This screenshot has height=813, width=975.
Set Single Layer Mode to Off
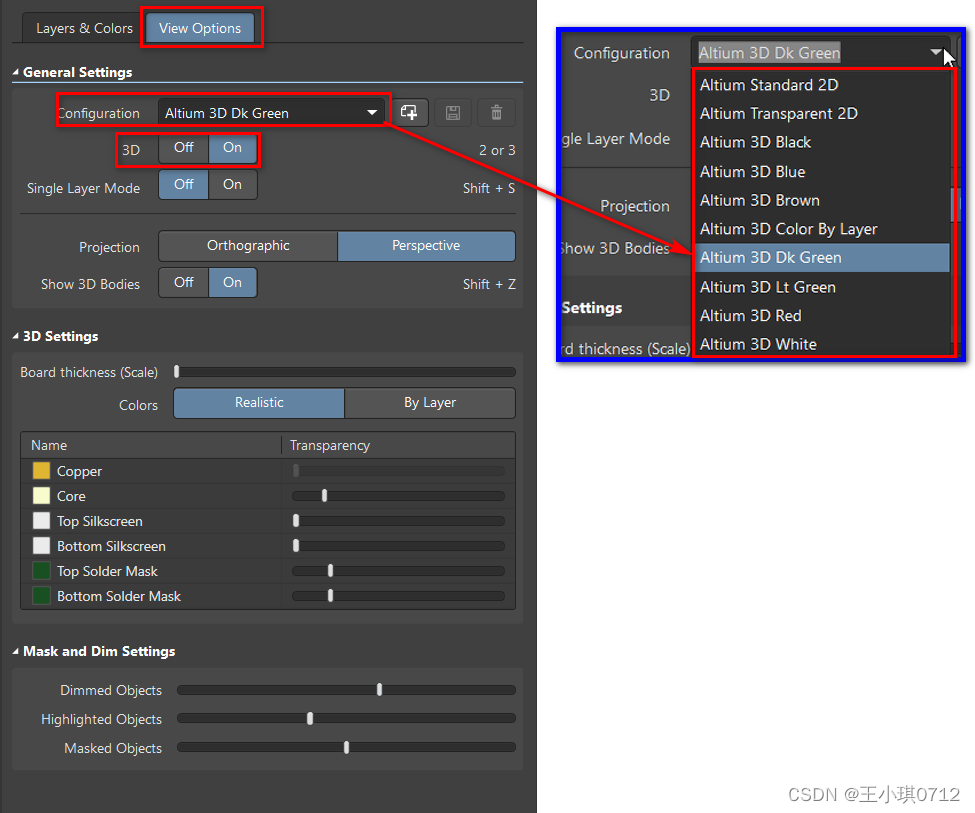(x=183, y=185)
